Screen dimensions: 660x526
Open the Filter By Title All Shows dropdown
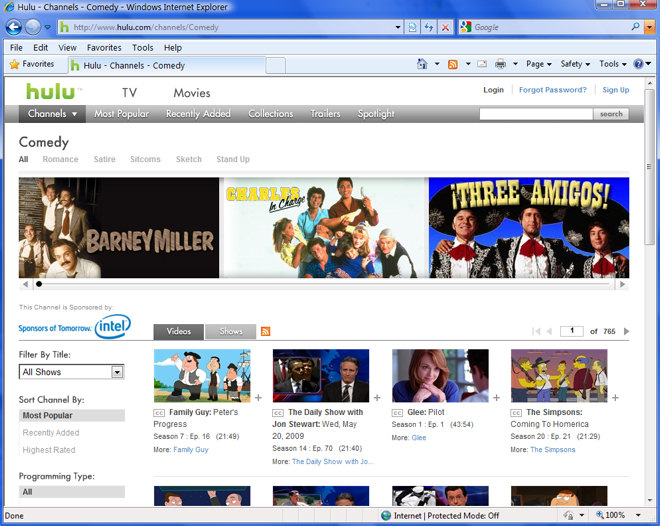72,372
